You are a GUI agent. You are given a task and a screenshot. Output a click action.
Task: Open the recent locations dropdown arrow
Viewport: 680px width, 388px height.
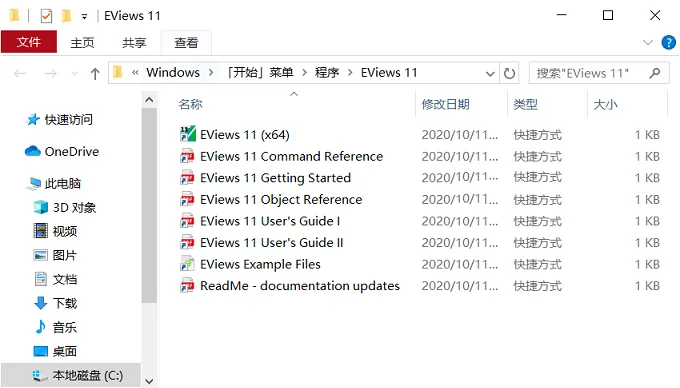tap(75, 73)
